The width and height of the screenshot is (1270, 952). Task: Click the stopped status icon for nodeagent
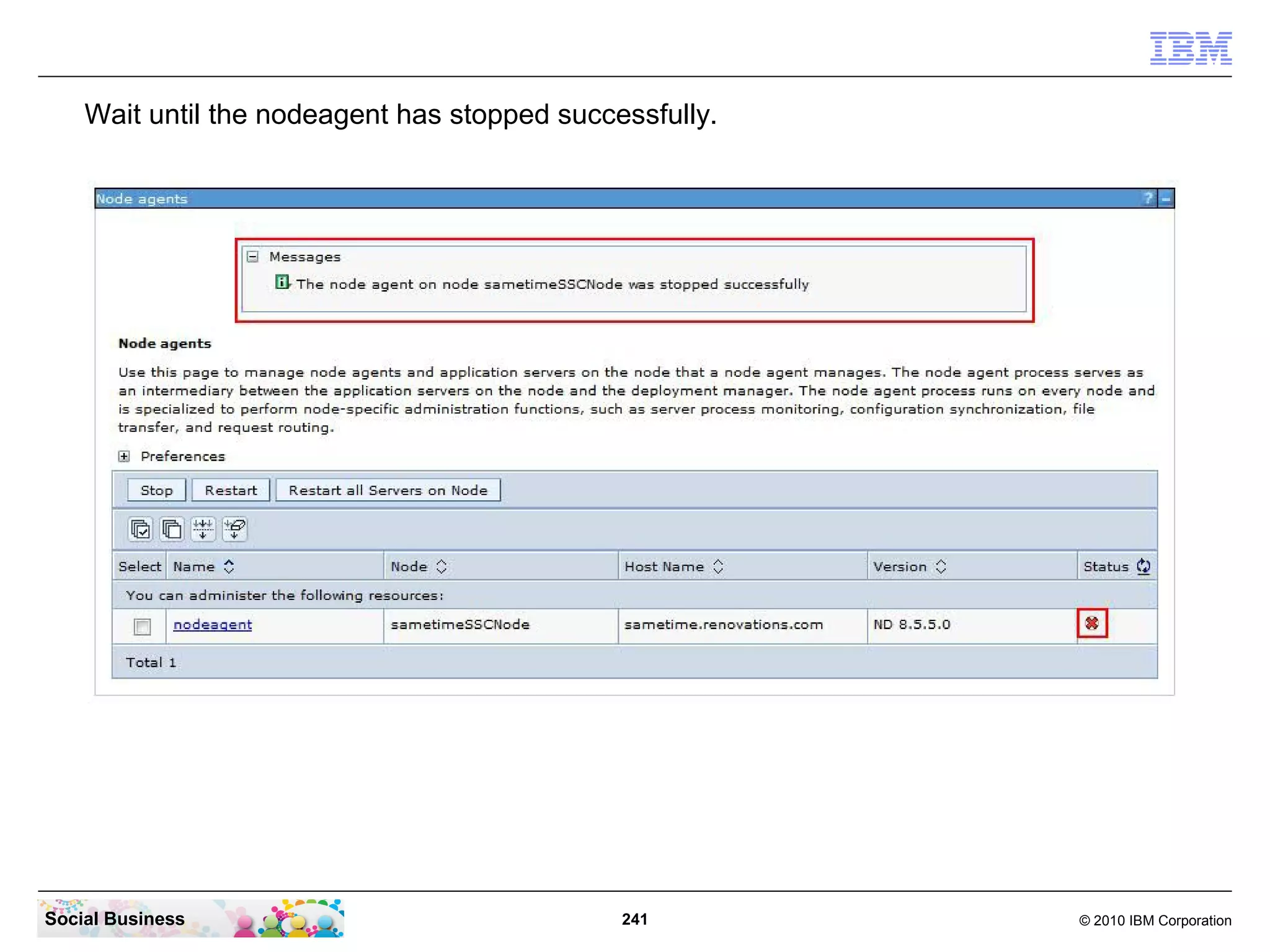point(1092,623)
